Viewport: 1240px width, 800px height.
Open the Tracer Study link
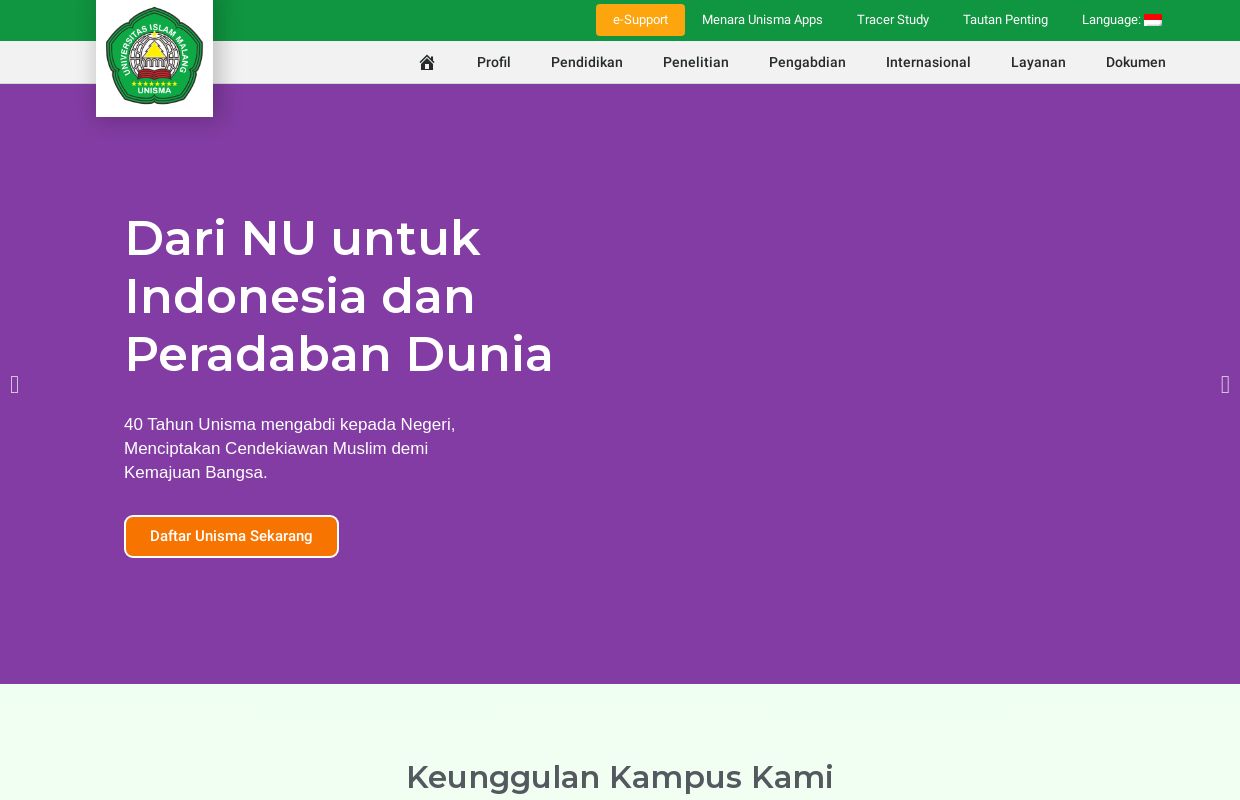893,20
